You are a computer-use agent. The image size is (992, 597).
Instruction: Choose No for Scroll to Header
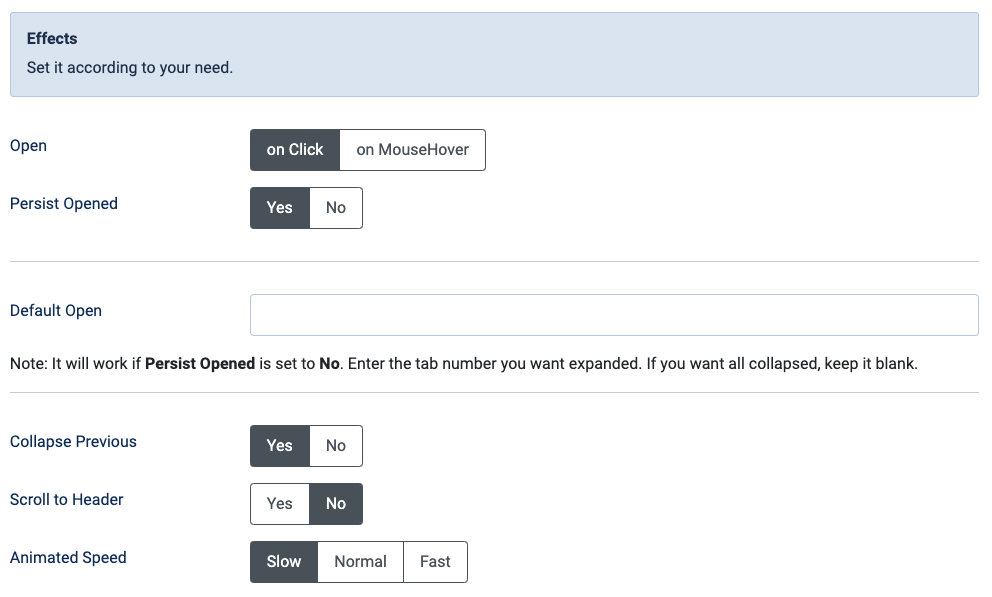tap(336, 504)
